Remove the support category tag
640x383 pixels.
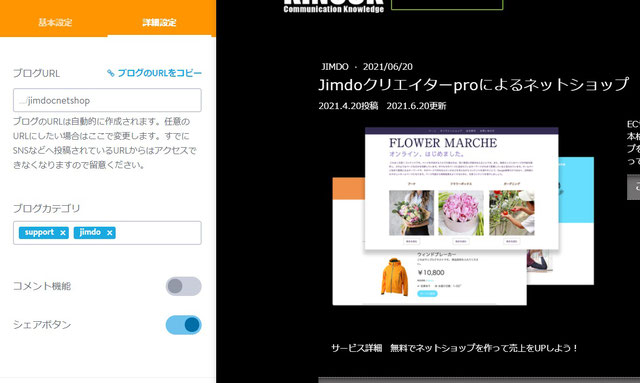[x=63, y=233]
